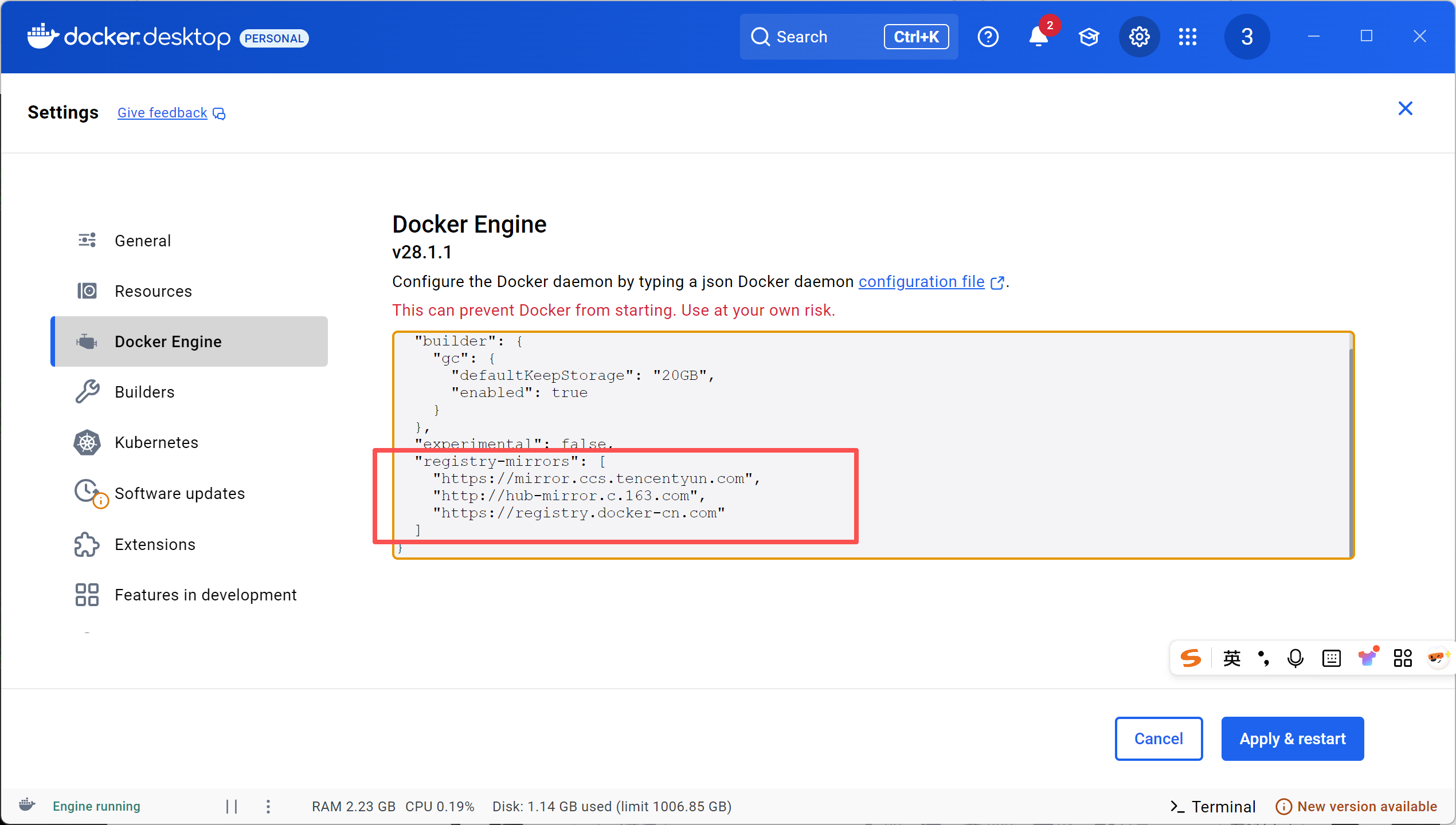Image resolution: width=1456 pixels, height=825 pixels.
Task: Open Software updates settings
Action: click(179, 493)
